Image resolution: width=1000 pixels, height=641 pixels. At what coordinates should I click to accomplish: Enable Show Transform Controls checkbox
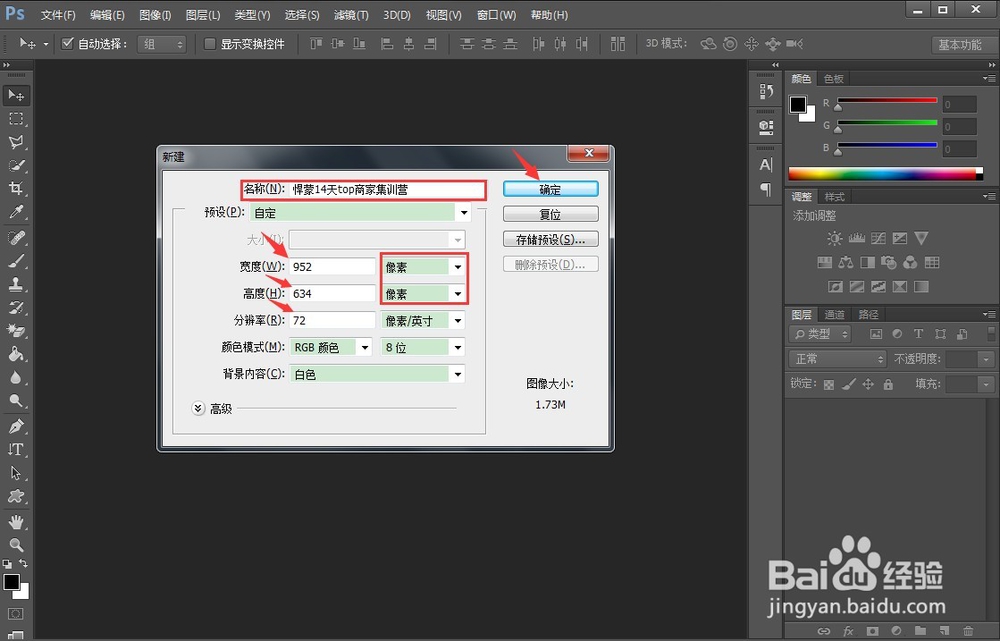(x=209, y=43)
